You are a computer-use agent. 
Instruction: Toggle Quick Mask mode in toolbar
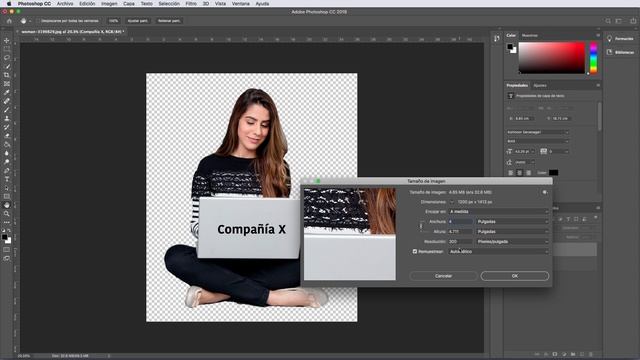tap(7, 250)
